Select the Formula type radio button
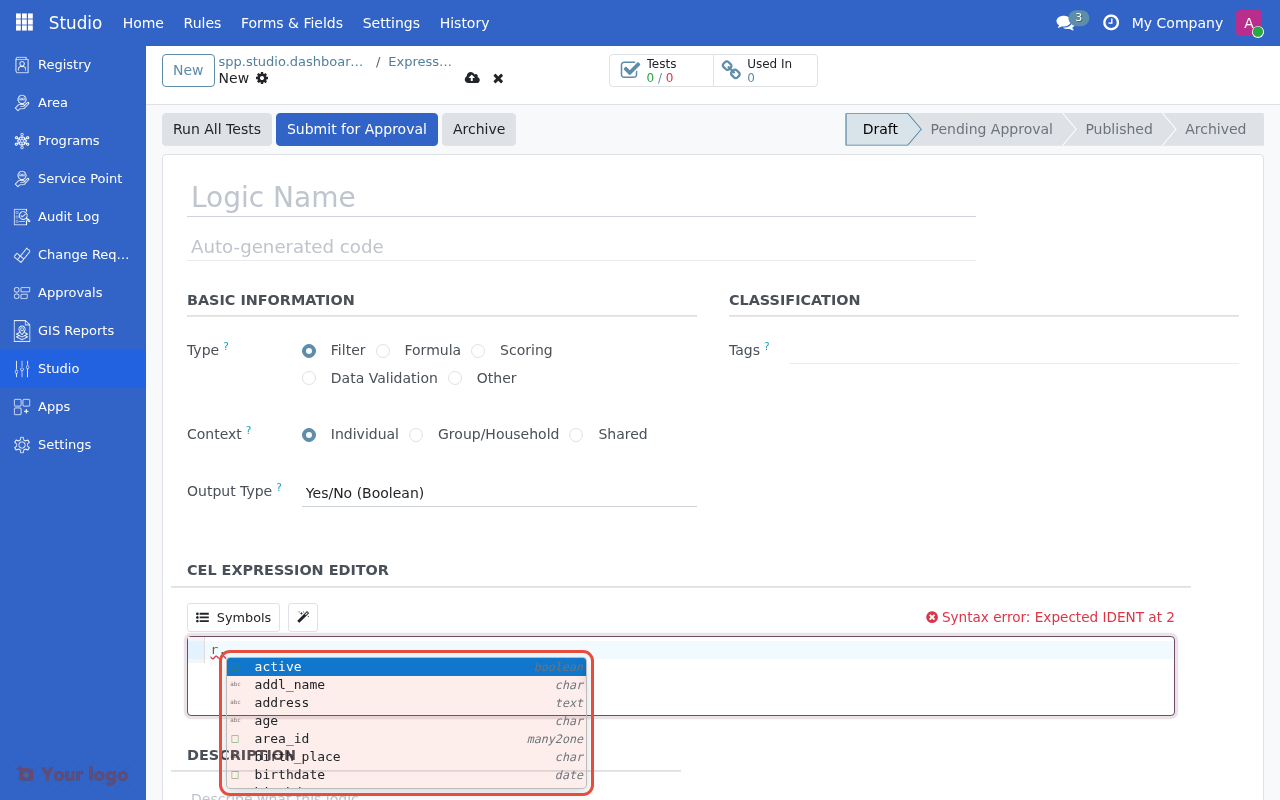 tap(383, 351)
